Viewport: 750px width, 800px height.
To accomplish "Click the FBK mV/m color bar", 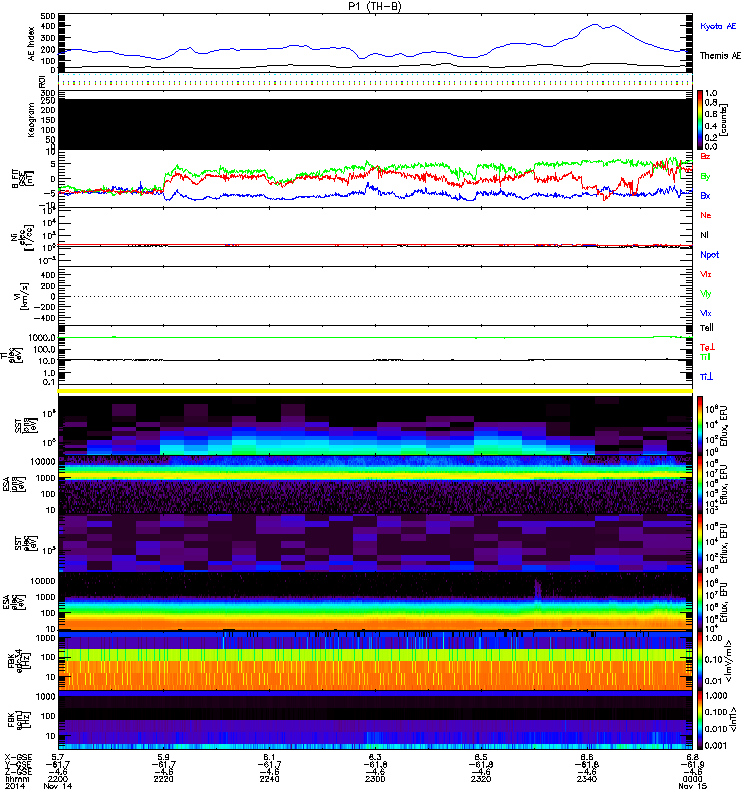I will coord(700,661).
